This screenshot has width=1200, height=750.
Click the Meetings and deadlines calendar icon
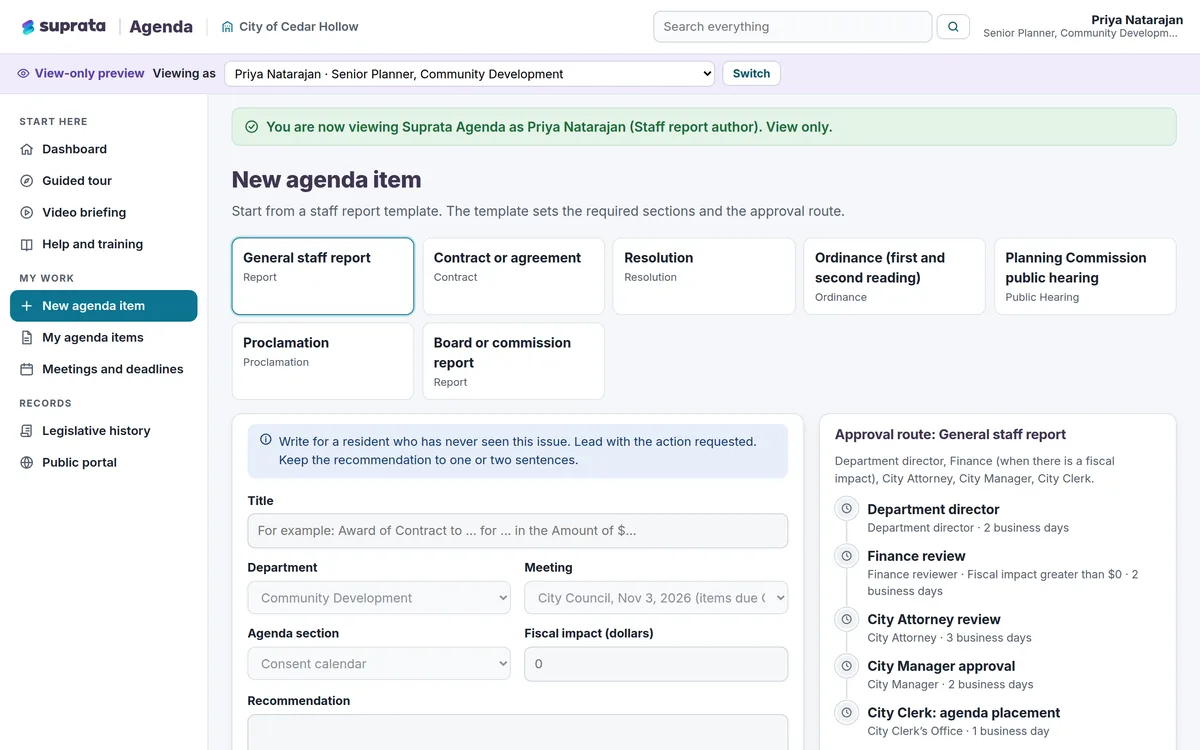pyautogui.click(x=27, y=369)
